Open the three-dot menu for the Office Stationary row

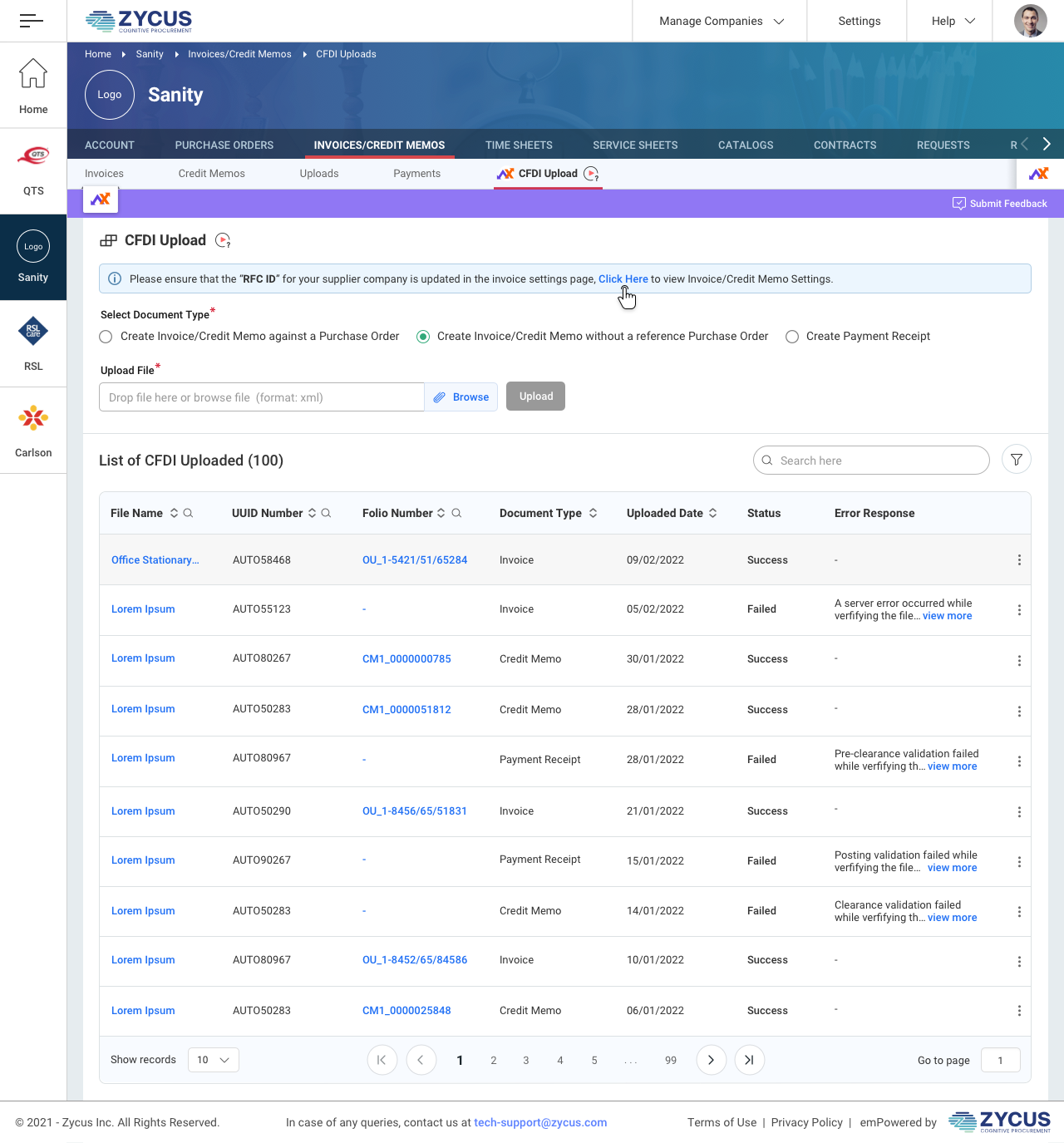[1019, 560]
